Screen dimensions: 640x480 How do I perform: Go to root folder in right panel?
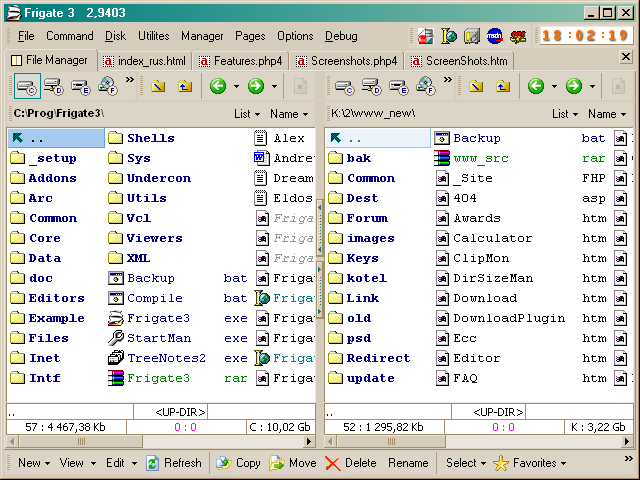[476, 86]
